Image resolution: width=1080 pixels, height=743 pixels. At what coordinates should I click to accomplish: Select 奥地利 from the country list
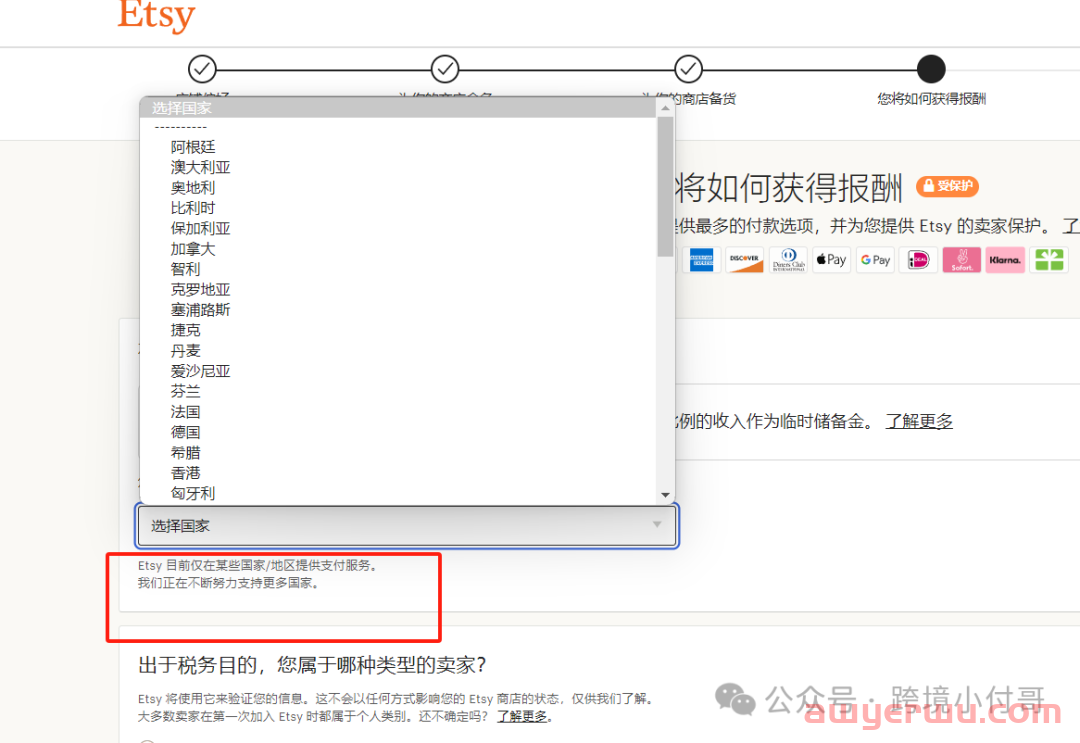(398, 188)
